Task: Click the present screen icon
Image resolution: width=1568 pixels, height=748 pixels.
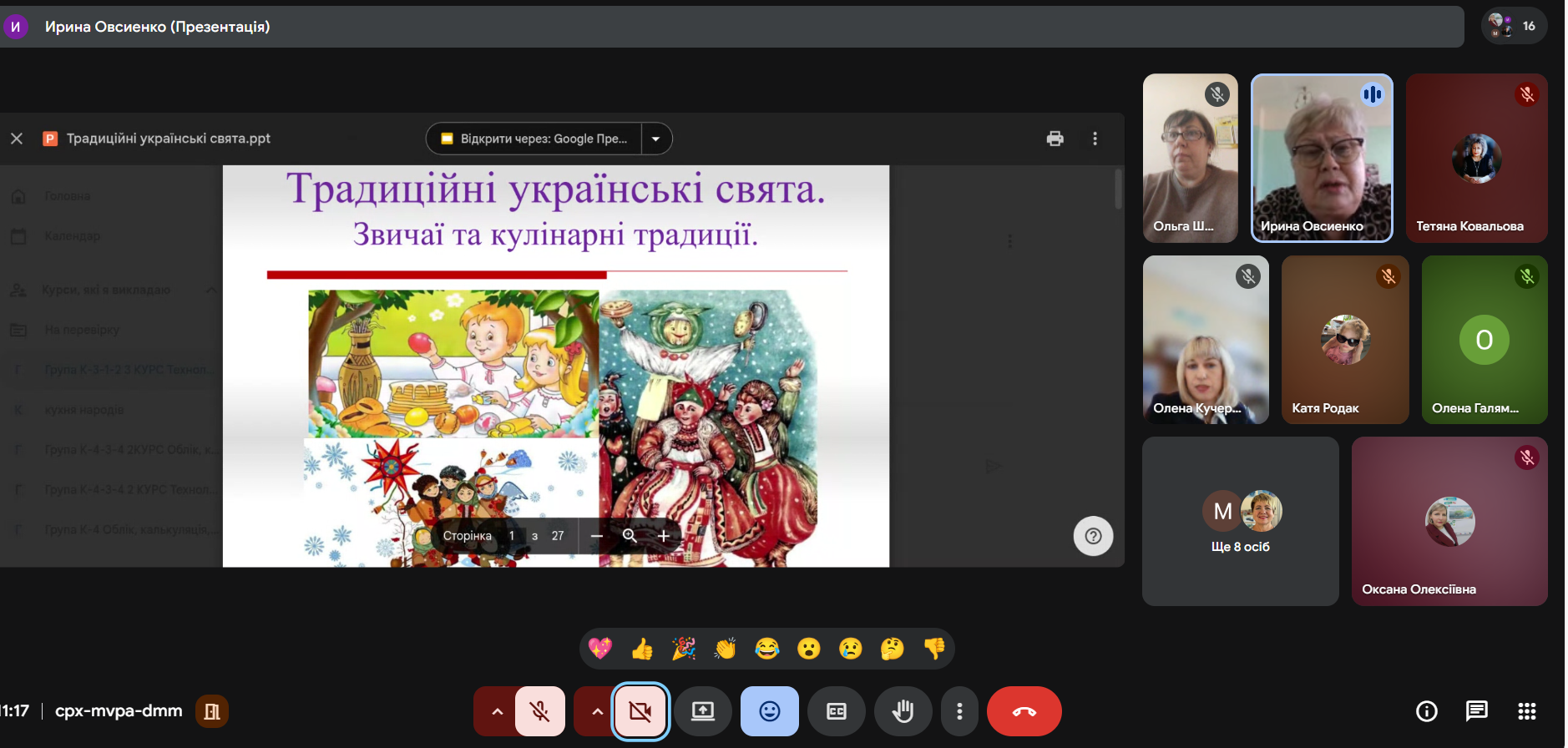Action: pyautogui.click(x=703, y=711)
